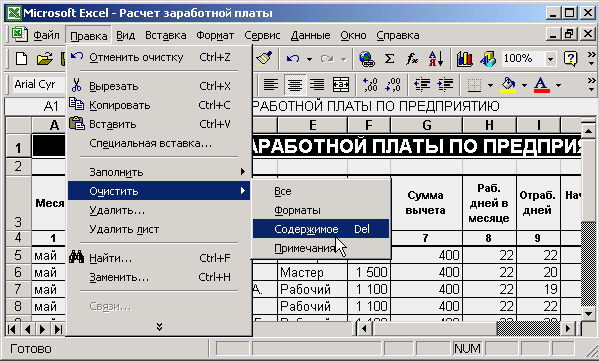Click Increase Indent icon

pyautogui.click(x=445, y=84)
